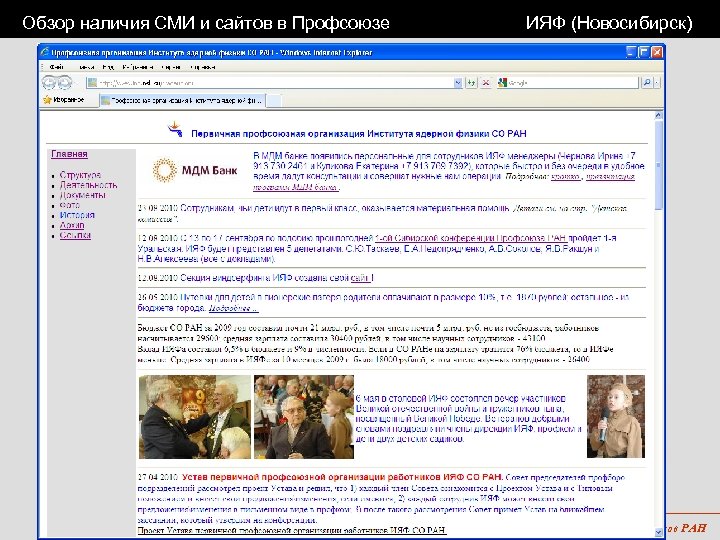This screenshot has height=540, width=720.
Task: Open the Файл menu
Action: click(x=57, y=67)
